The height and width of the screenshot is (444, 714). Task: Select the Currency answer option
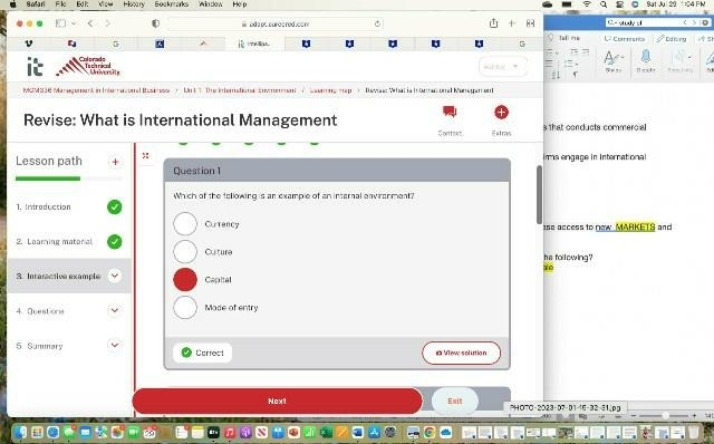pyautogui.click(x=185, y=224)
